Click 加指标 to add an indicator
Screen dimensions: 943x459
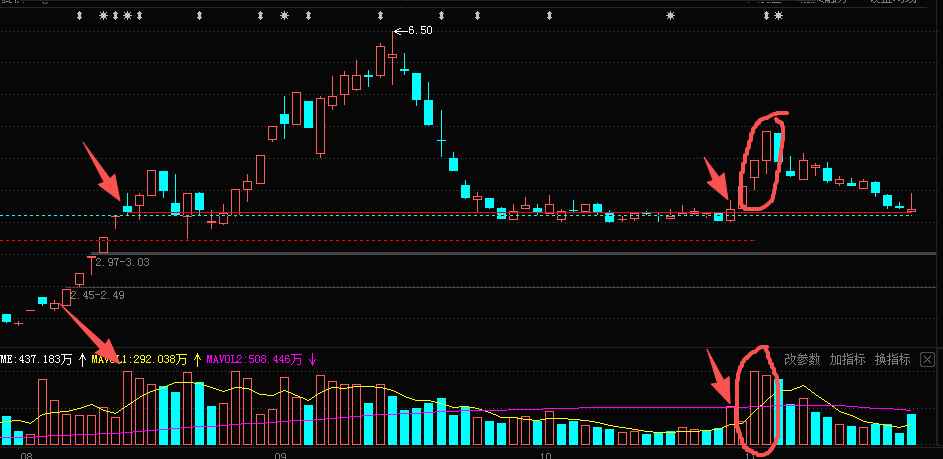point(847,360)
